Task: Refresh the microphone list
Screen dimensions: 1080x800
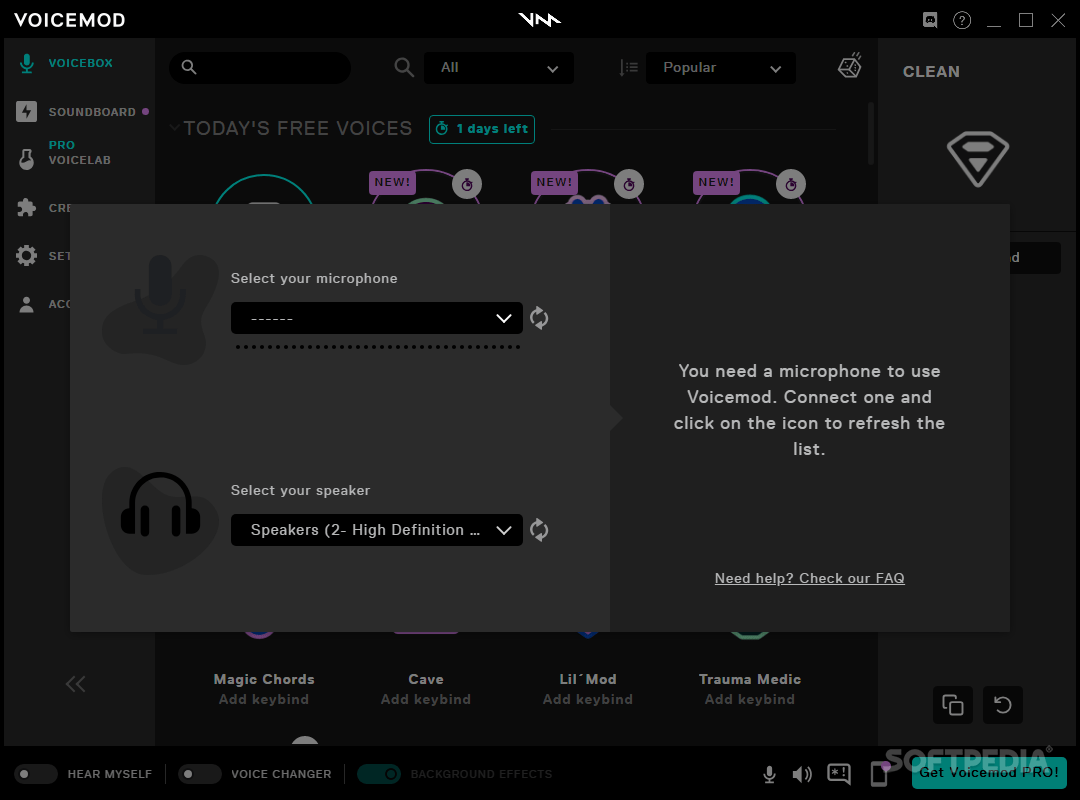Action: (539, 318)
